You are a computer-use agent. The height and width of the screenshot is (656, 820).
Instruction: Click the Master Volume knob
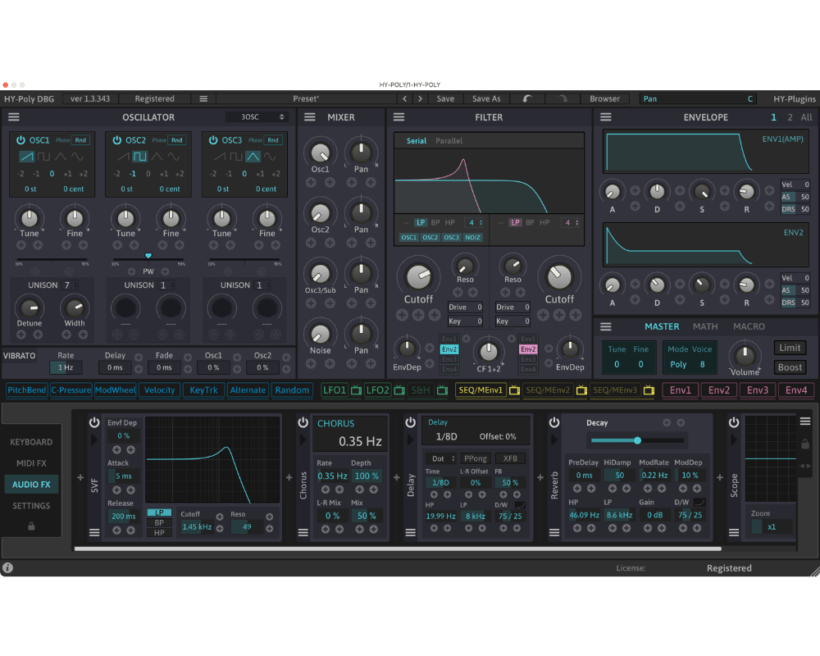(x=743, y=354)
